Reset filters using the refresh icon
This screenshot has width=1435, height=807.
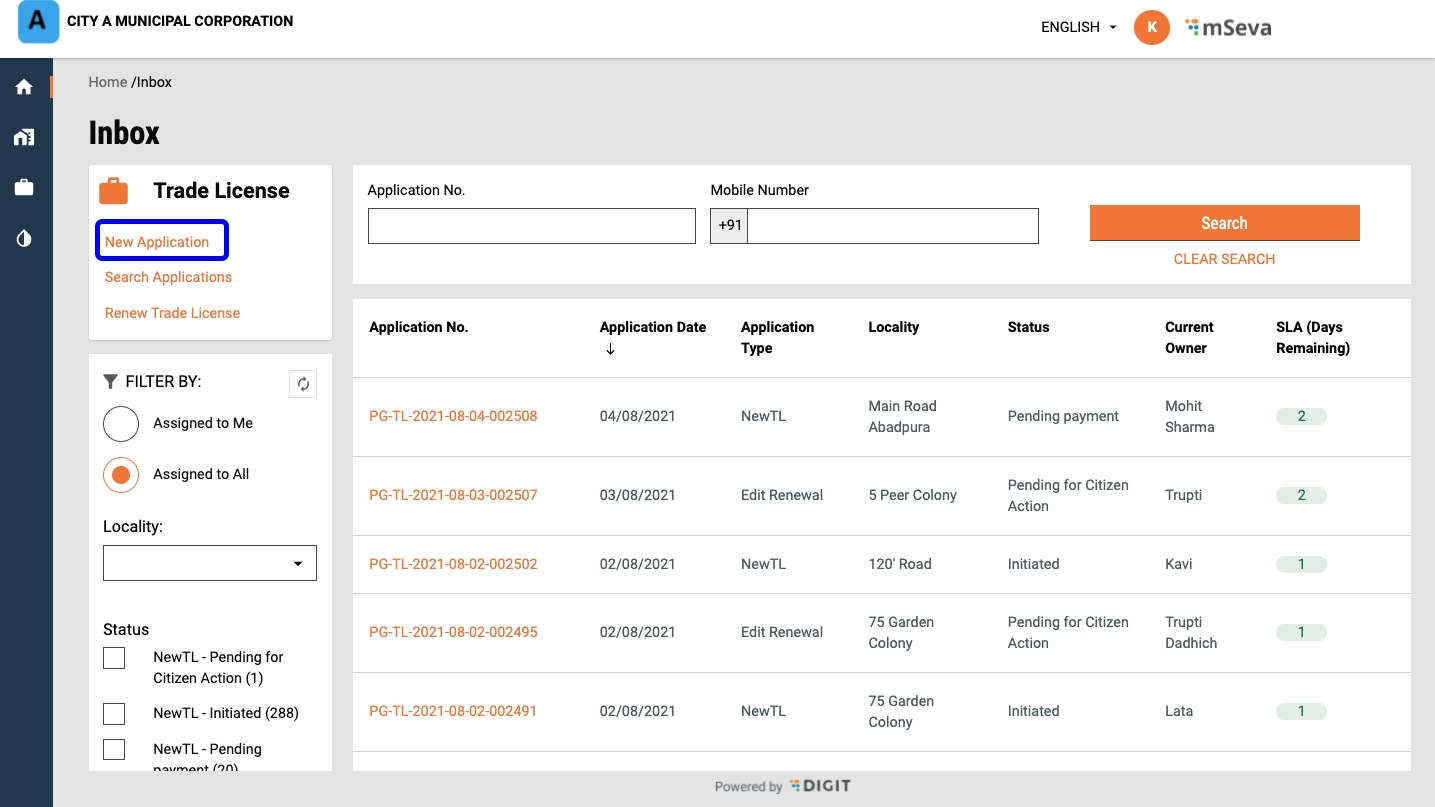303,384
